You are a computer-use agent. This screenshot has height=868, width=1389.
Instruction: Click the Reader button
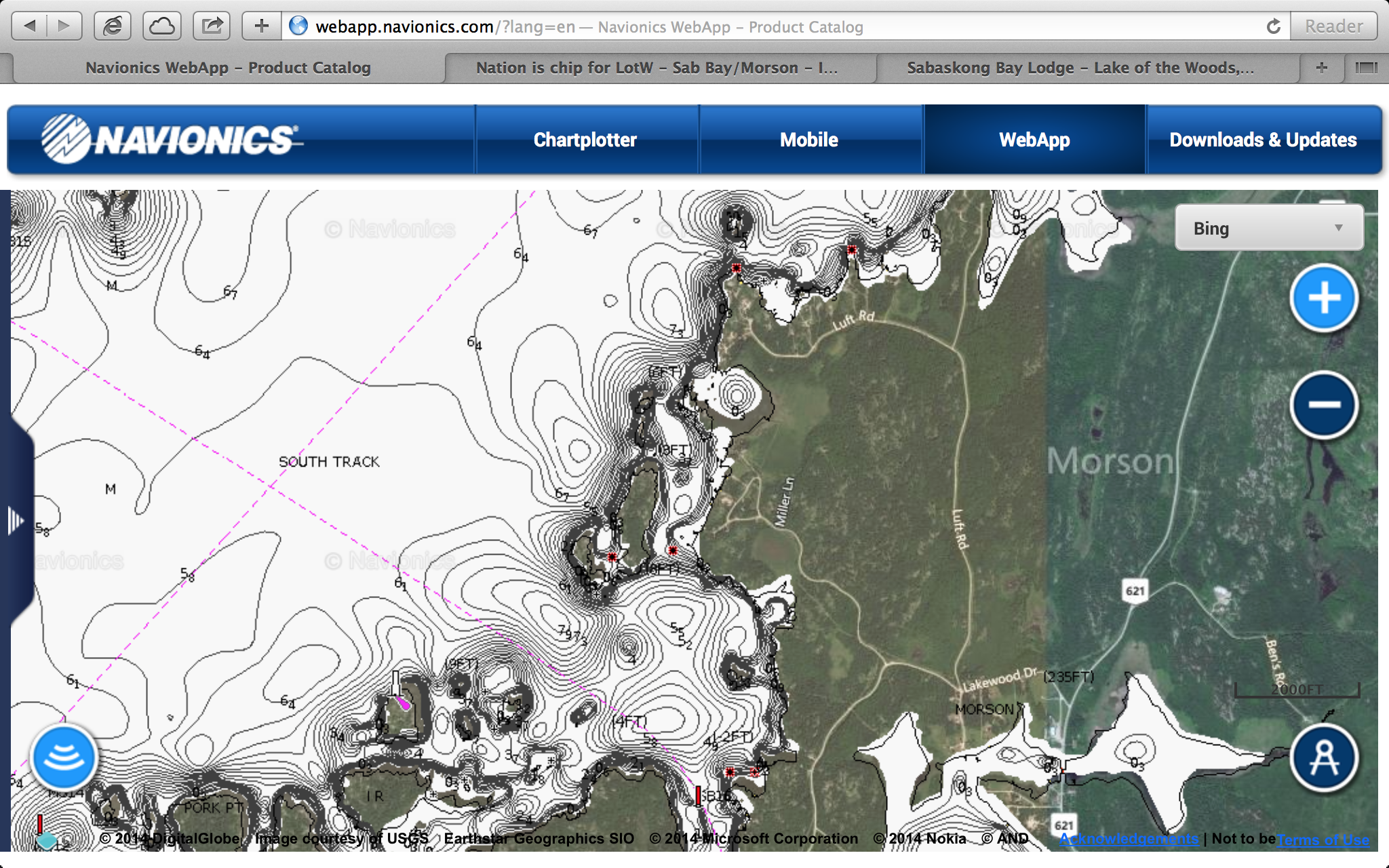1334,26
